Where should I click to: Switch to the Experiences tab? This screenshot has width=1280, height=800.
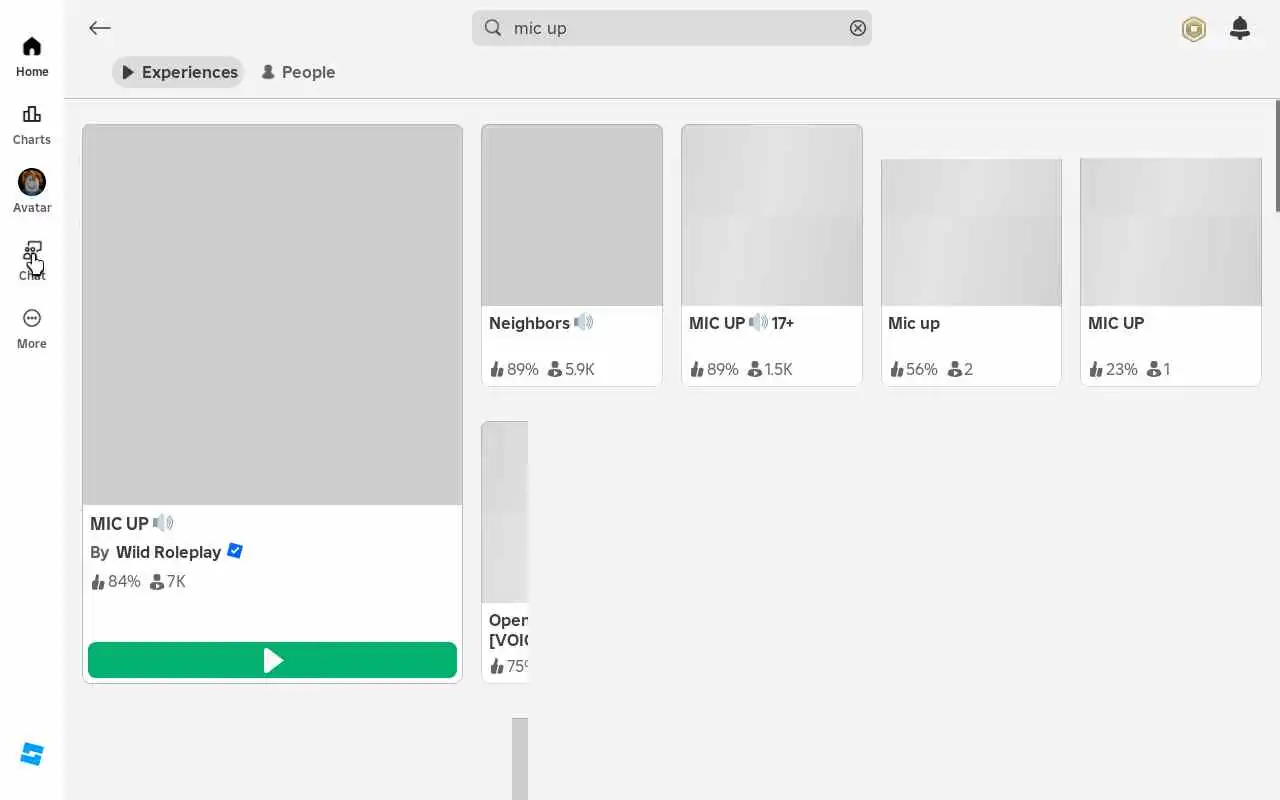179,72
